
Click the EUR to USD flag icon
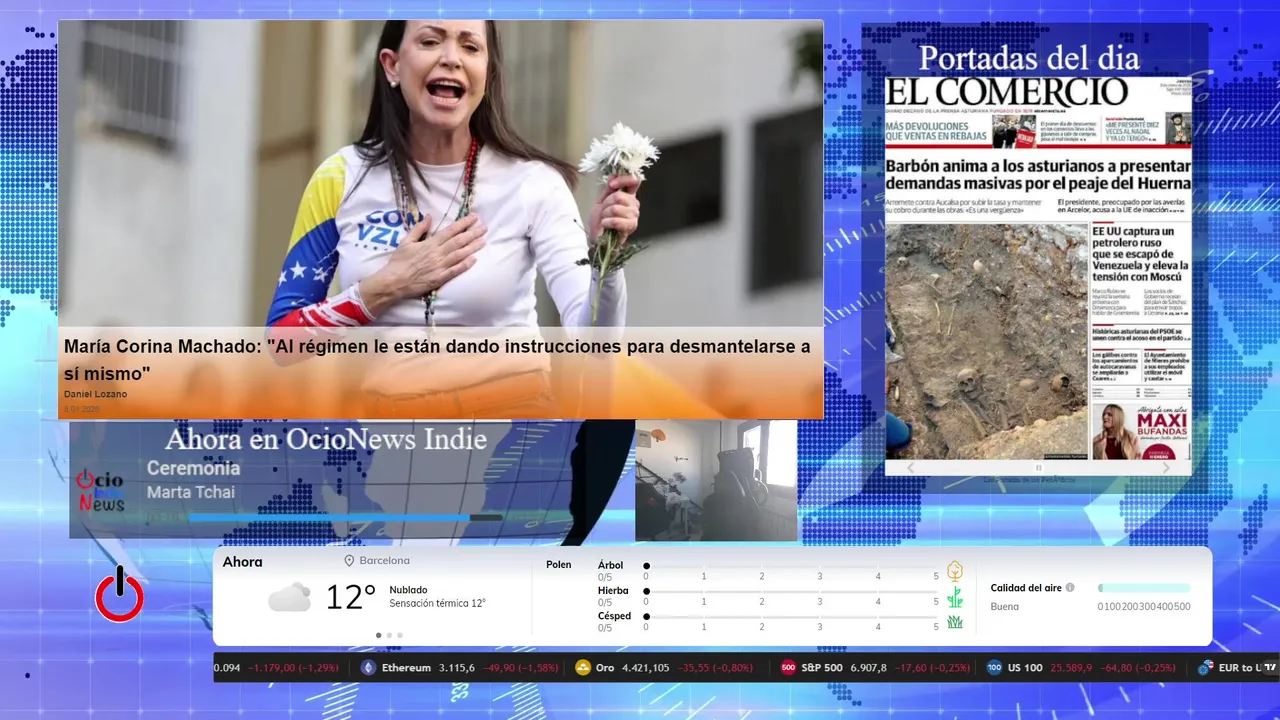(x=1205, y=668)
